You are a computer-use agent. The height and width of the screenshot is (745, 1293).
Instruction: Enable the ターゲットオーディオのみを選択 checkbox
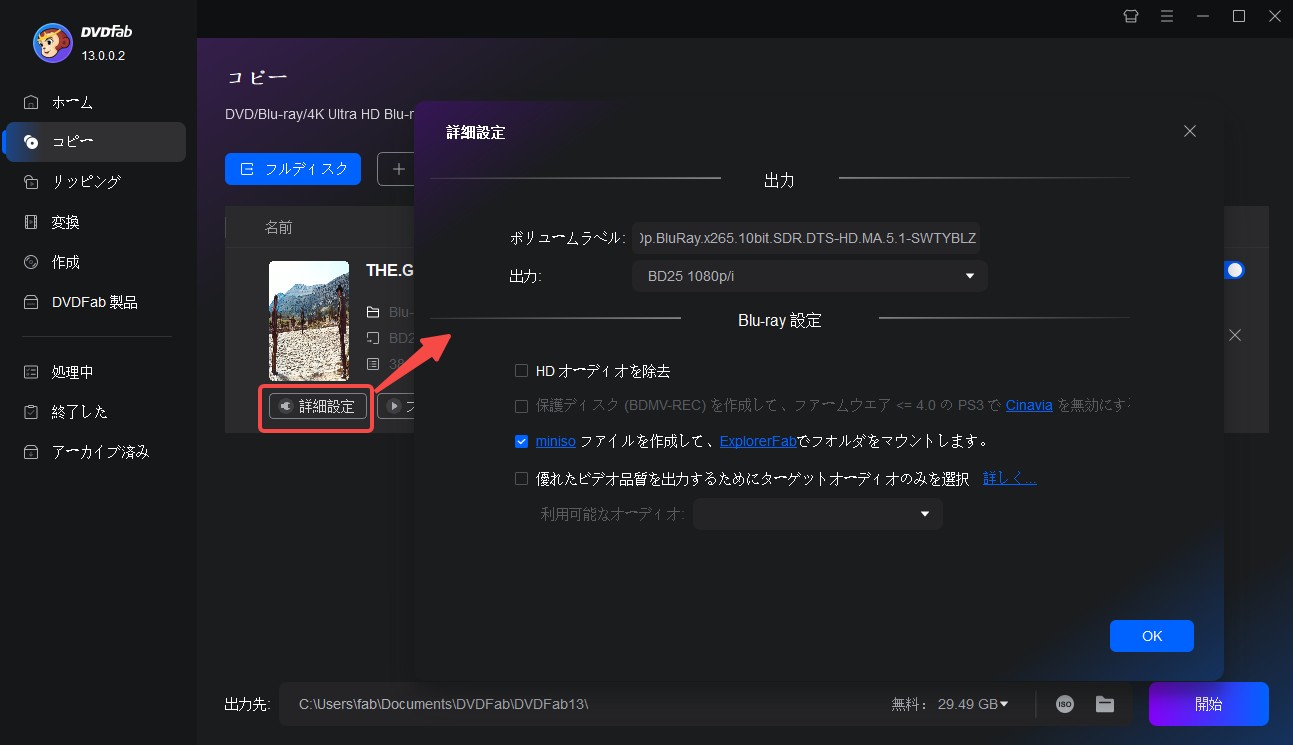click(x=521, y=479)
